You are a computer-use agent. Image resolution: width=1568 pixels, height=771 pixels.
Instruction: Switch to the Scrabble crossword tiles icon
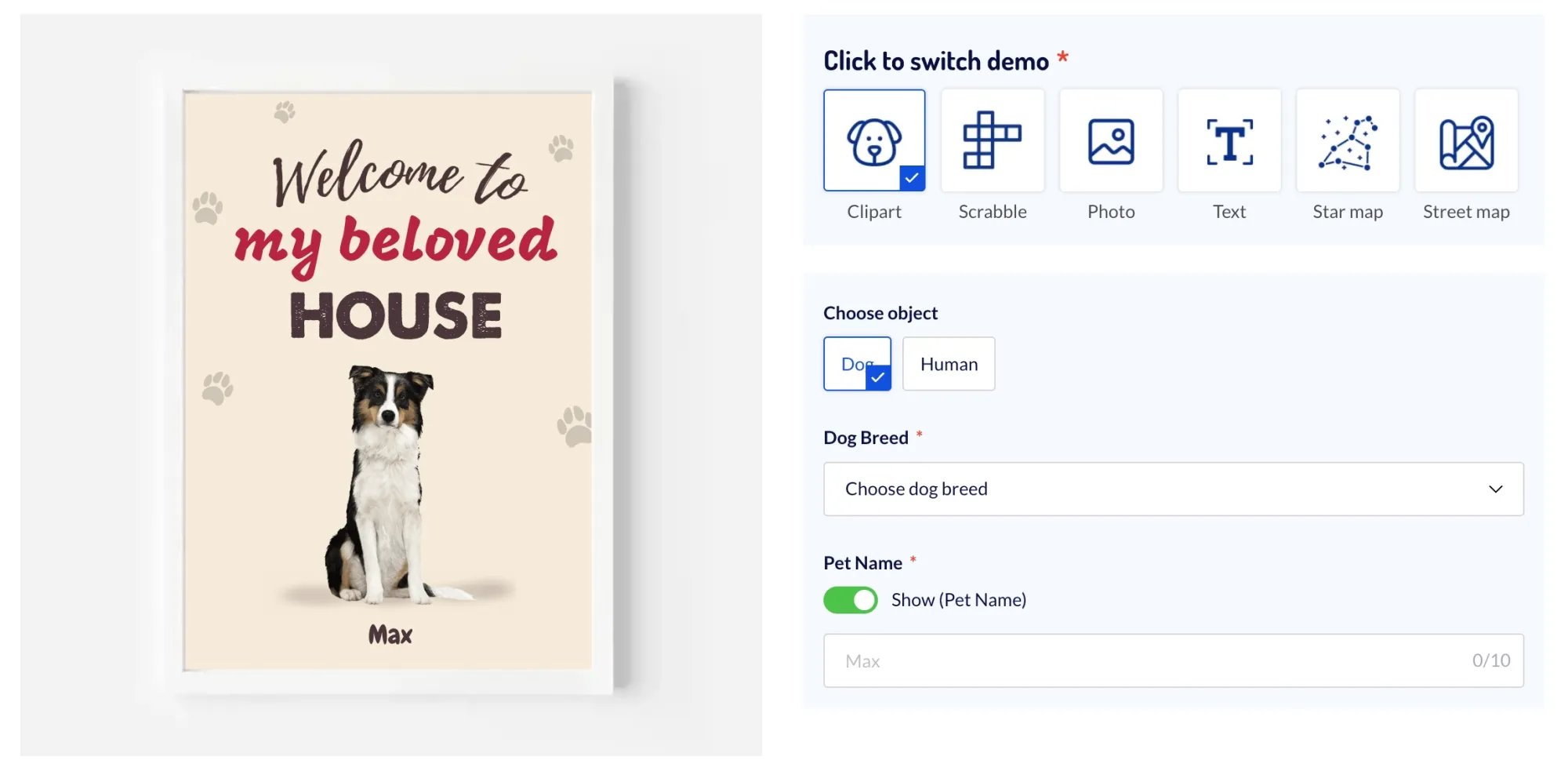[x=992, y=140]
